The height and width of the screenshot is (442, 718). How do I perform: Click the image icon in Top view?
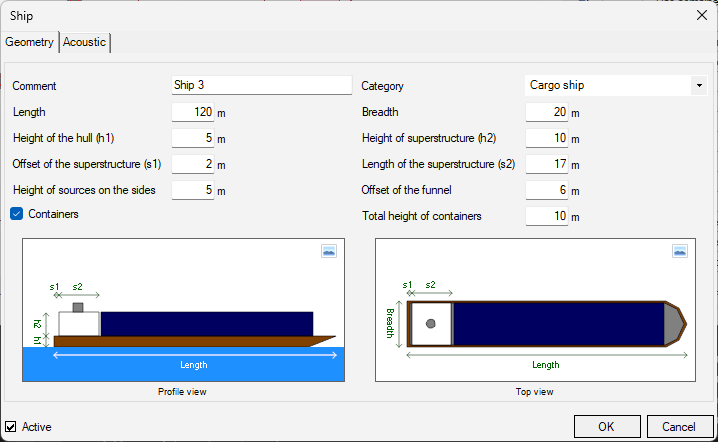680,251
